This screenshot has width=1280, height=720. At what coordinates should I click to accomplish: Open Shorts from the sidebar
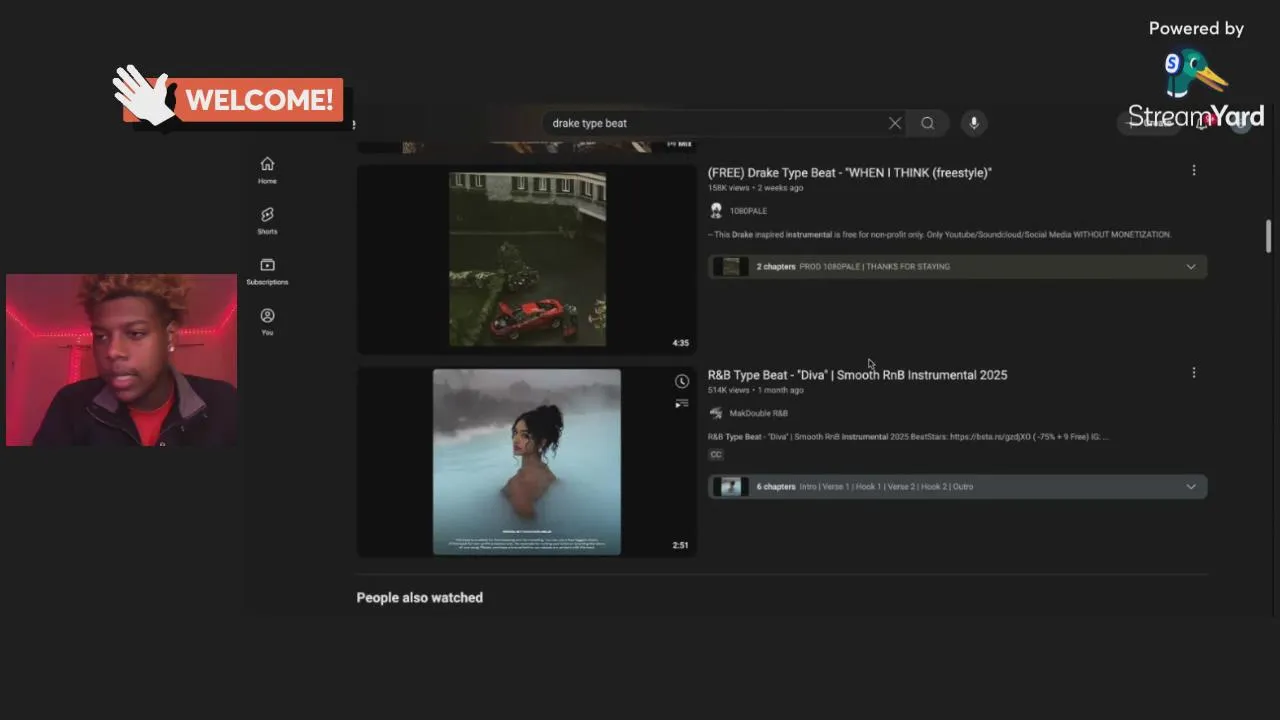[267, 220]
